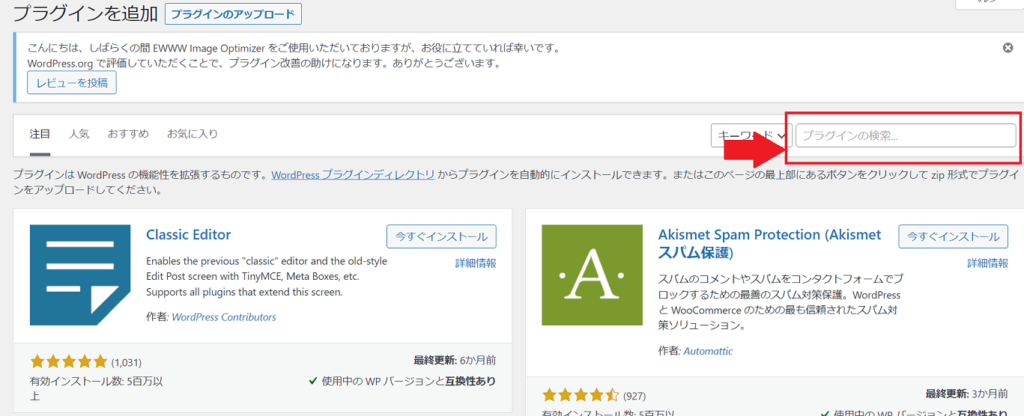This screenshot has width=1024, height=416.
Task: Click the Akismet star rating
Action: [580, 395]
